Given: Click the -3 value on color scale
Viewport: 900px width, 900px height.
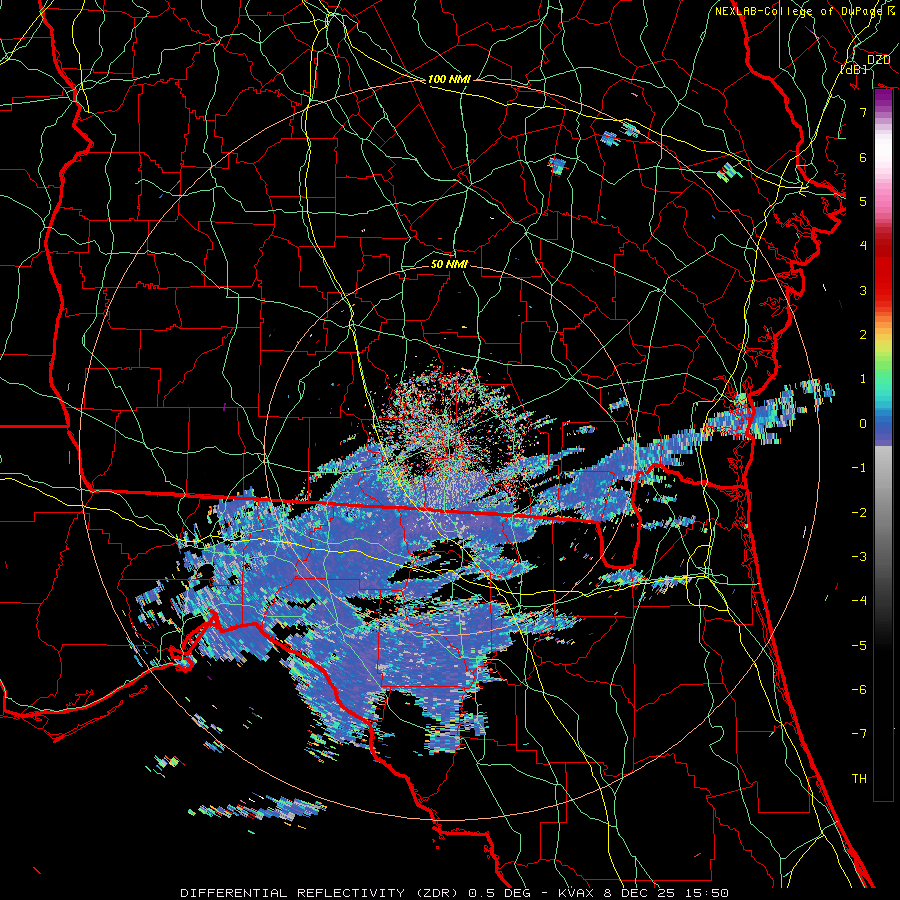Looking at the screenshot, I should [859, 557].
